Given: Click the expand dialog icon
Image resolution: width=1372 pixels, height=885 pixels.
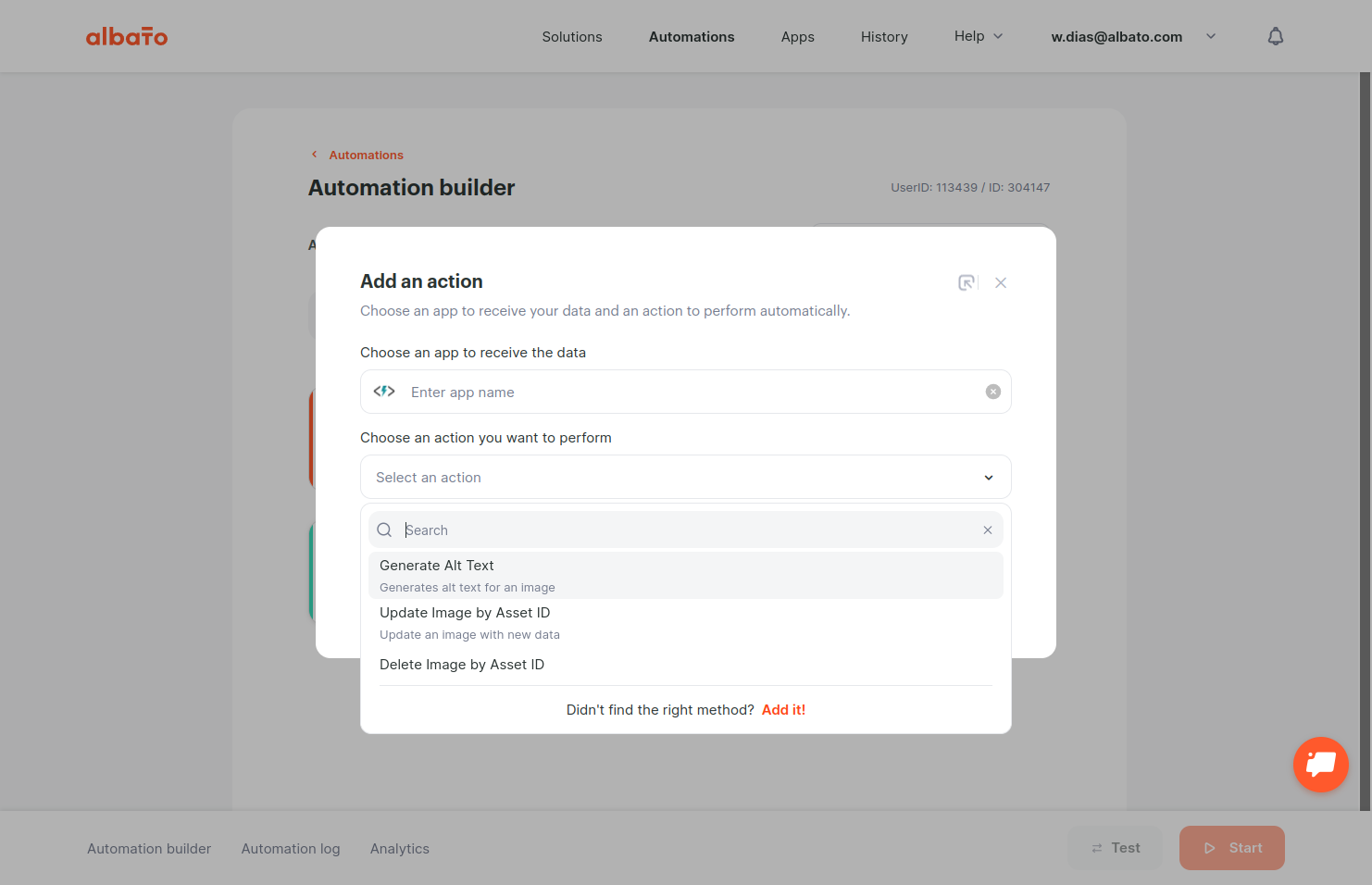Looking at the screenshot, I should (x=967, y=283).
